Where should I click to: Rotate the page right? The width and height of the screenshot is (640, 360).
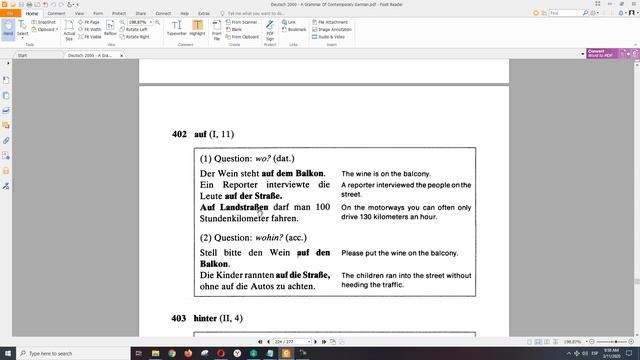click(135, 37)
